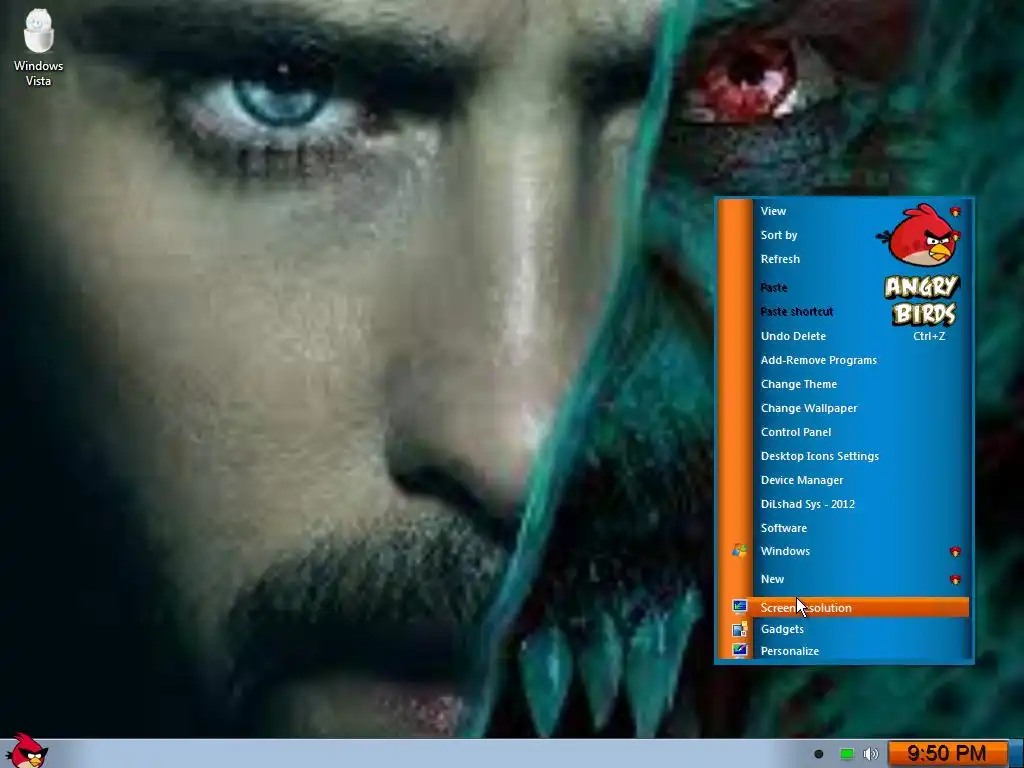Image resolution: width=1024 pixels, height=768 pixels.
Task: Click the Personalize menu icon
Action: coord(739,650)
